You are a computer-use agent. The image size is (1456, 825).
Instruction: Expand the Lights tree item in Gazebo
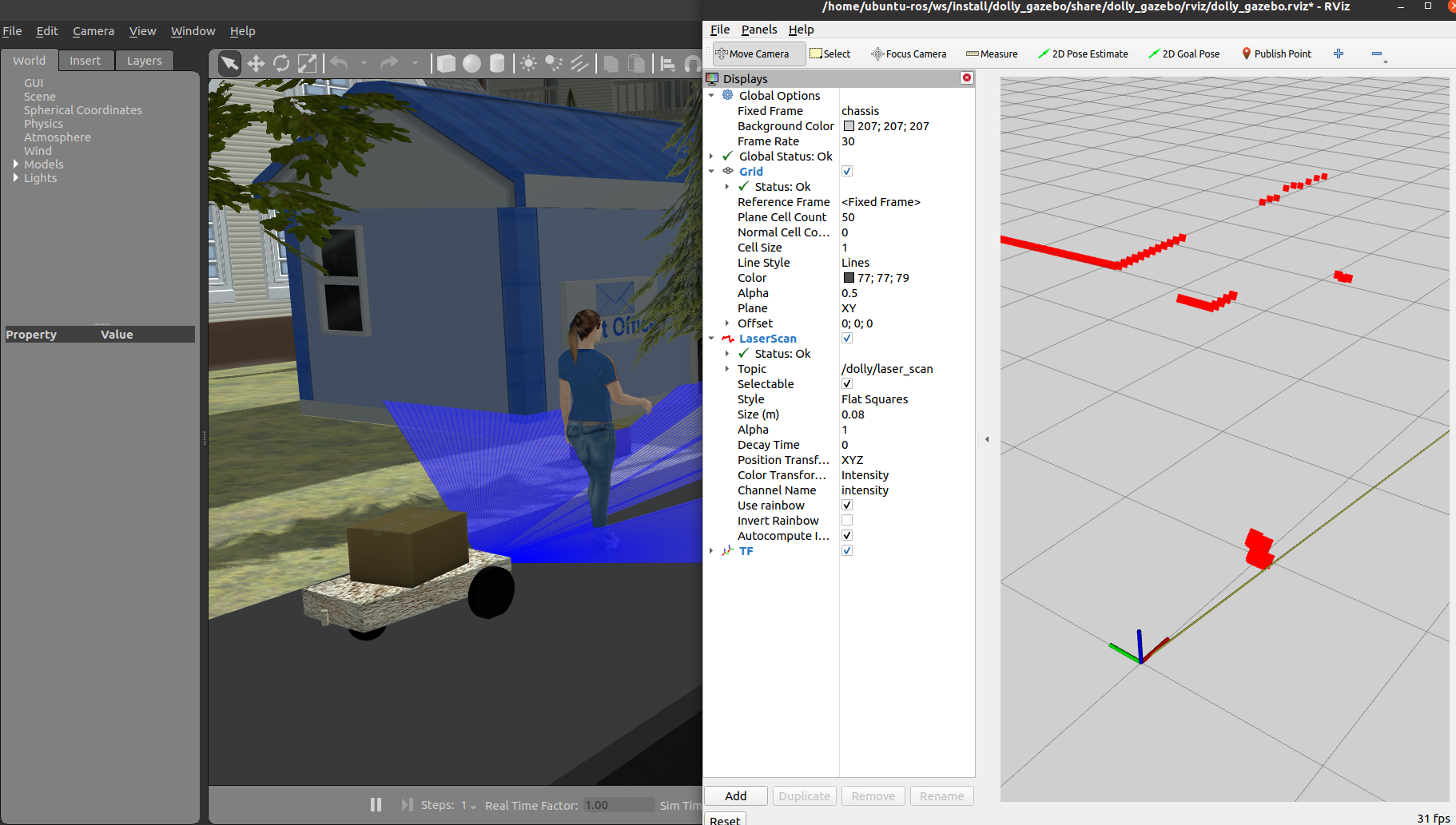16,177
